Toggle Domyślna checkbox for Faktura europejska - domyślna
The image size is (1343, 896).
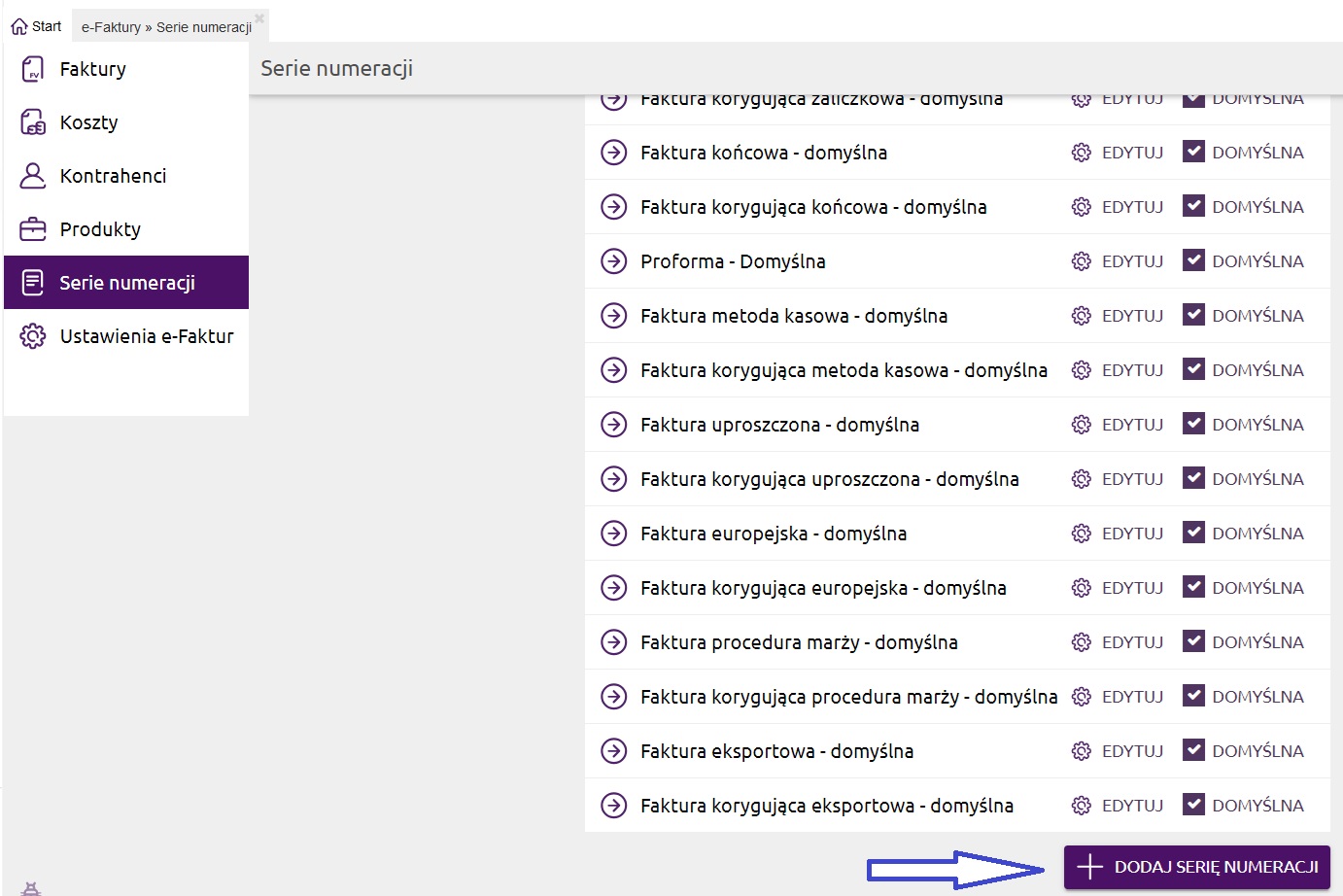(1194, 533)
